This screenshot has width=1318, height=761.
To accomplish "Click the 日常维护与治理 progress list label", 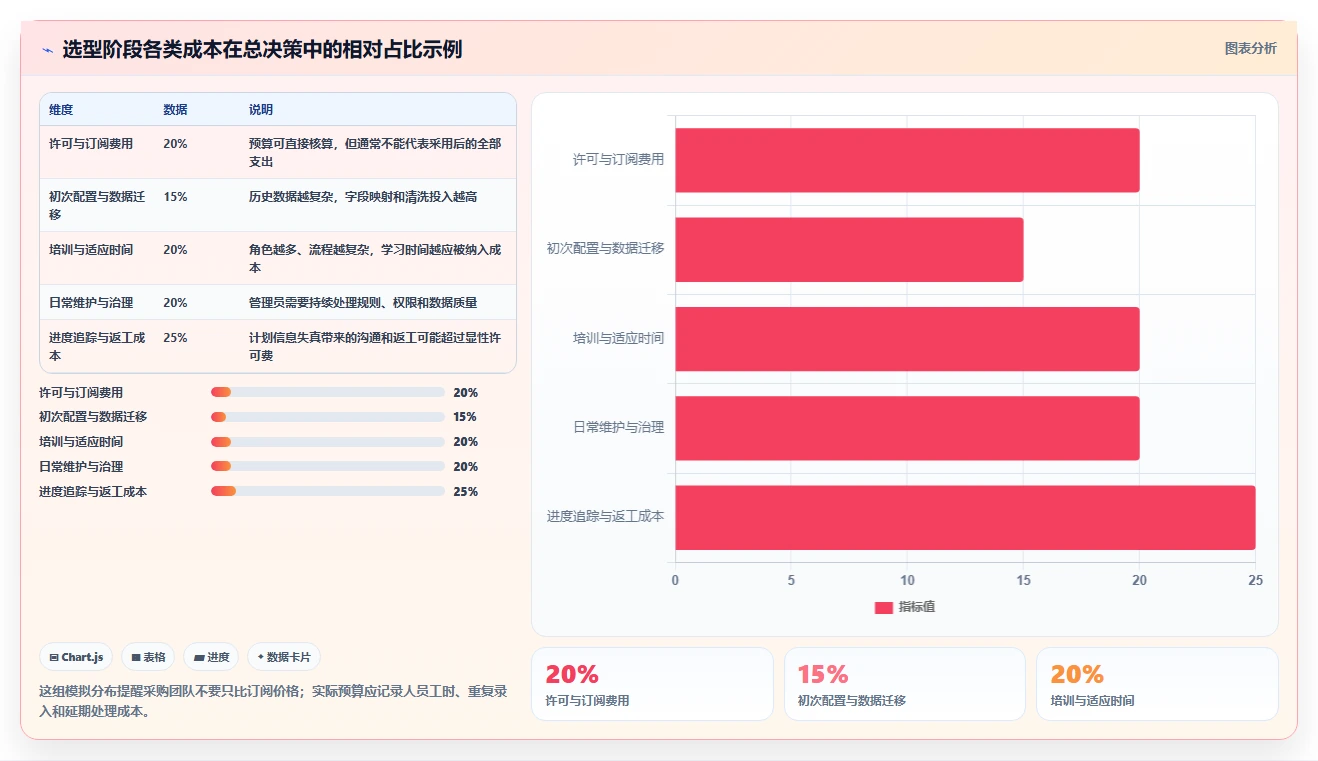I will (81, 466).
